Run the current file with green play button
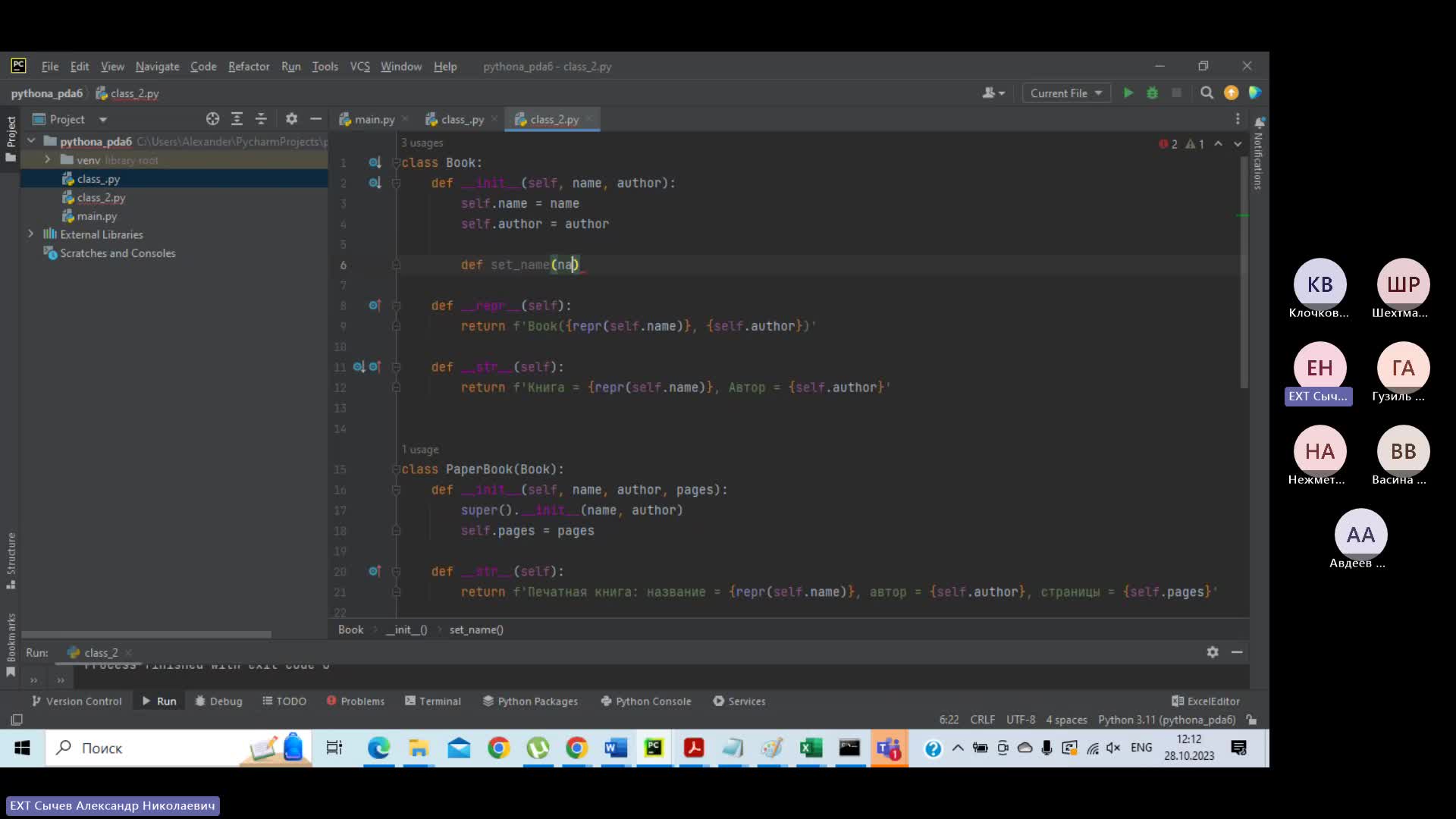Image resolution: width=1456 pixels, height=819 pixels. (1128, 93)
